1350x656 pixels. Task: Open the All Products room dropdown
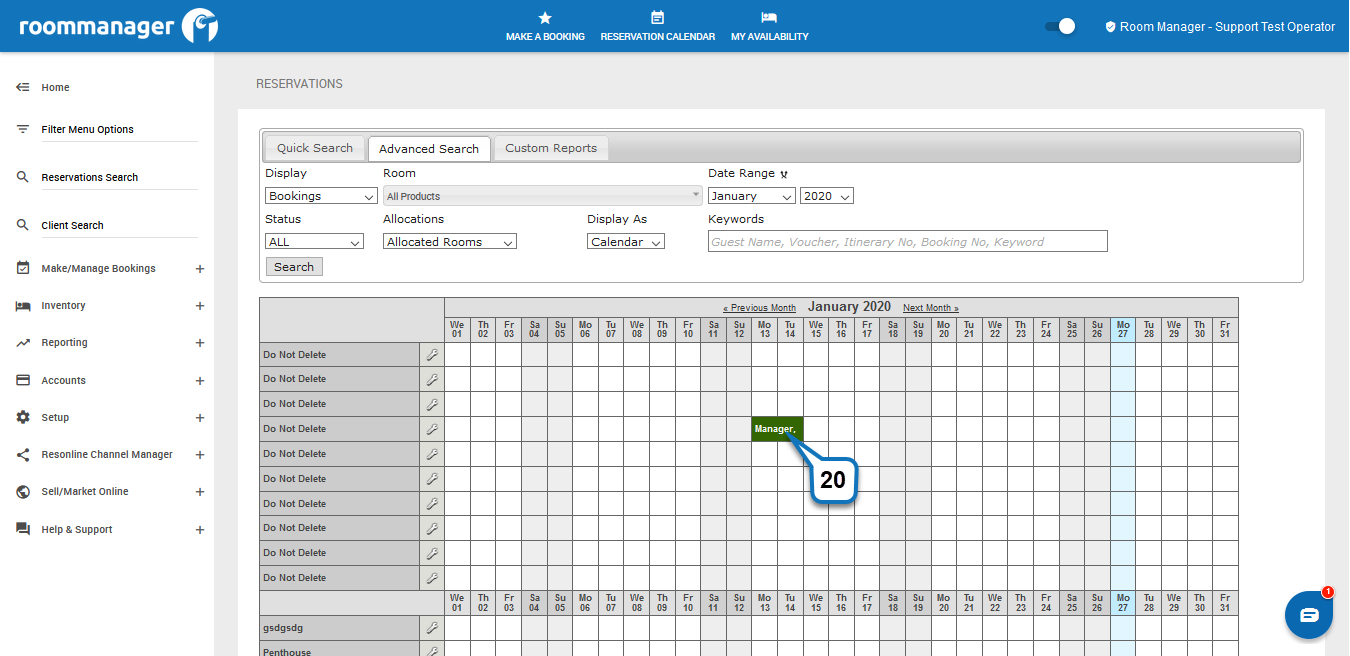543,196
